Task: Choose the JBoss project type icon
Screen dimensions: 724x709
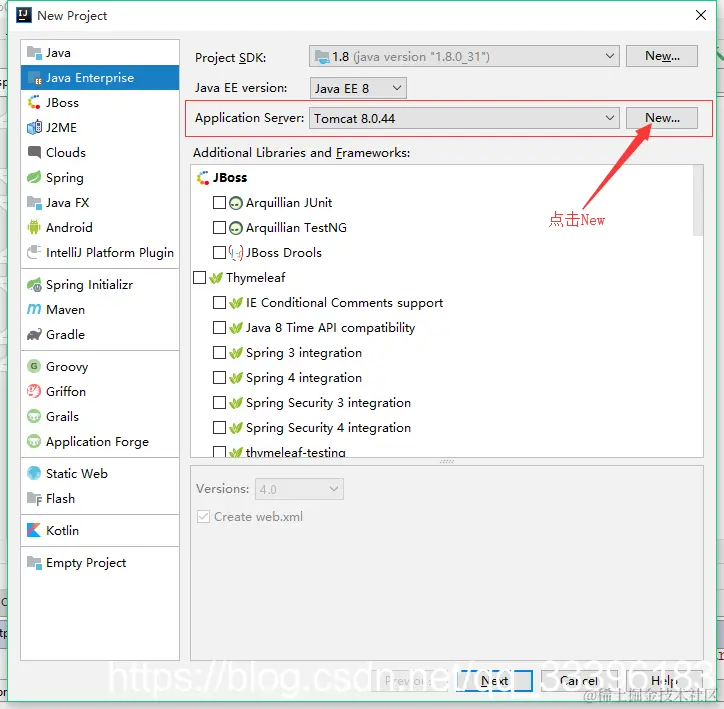Action: [34, 102]
